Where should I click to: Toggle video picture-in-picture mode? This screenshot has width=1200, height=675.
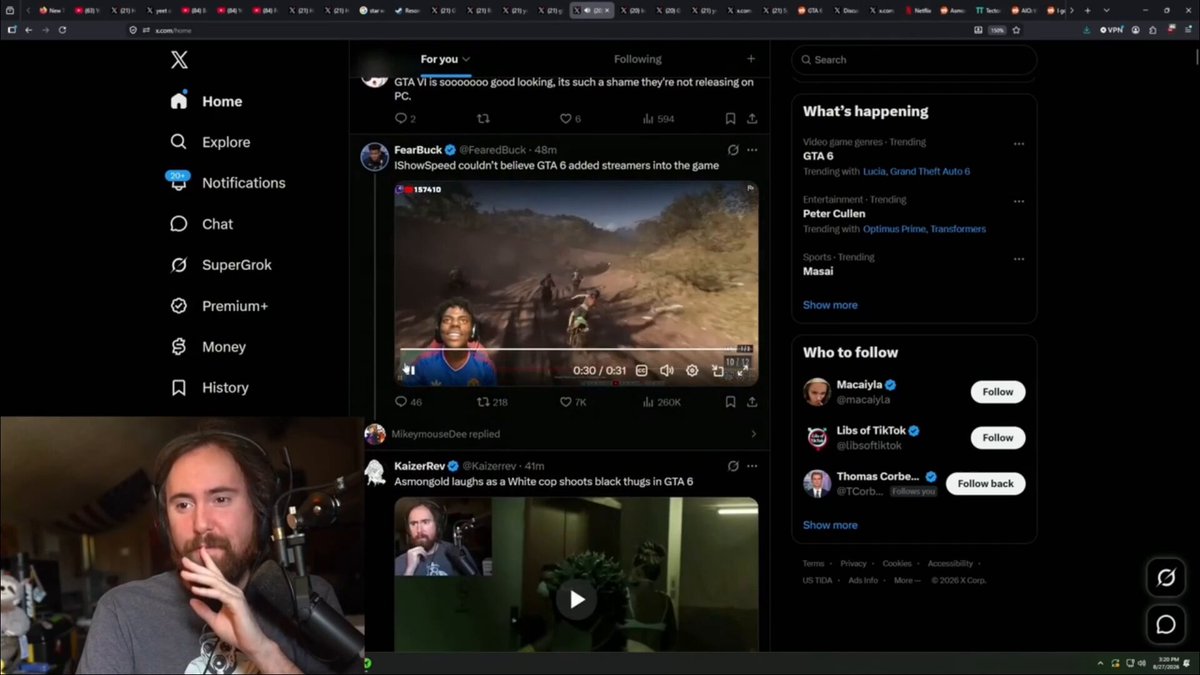(x=718, y=370)
